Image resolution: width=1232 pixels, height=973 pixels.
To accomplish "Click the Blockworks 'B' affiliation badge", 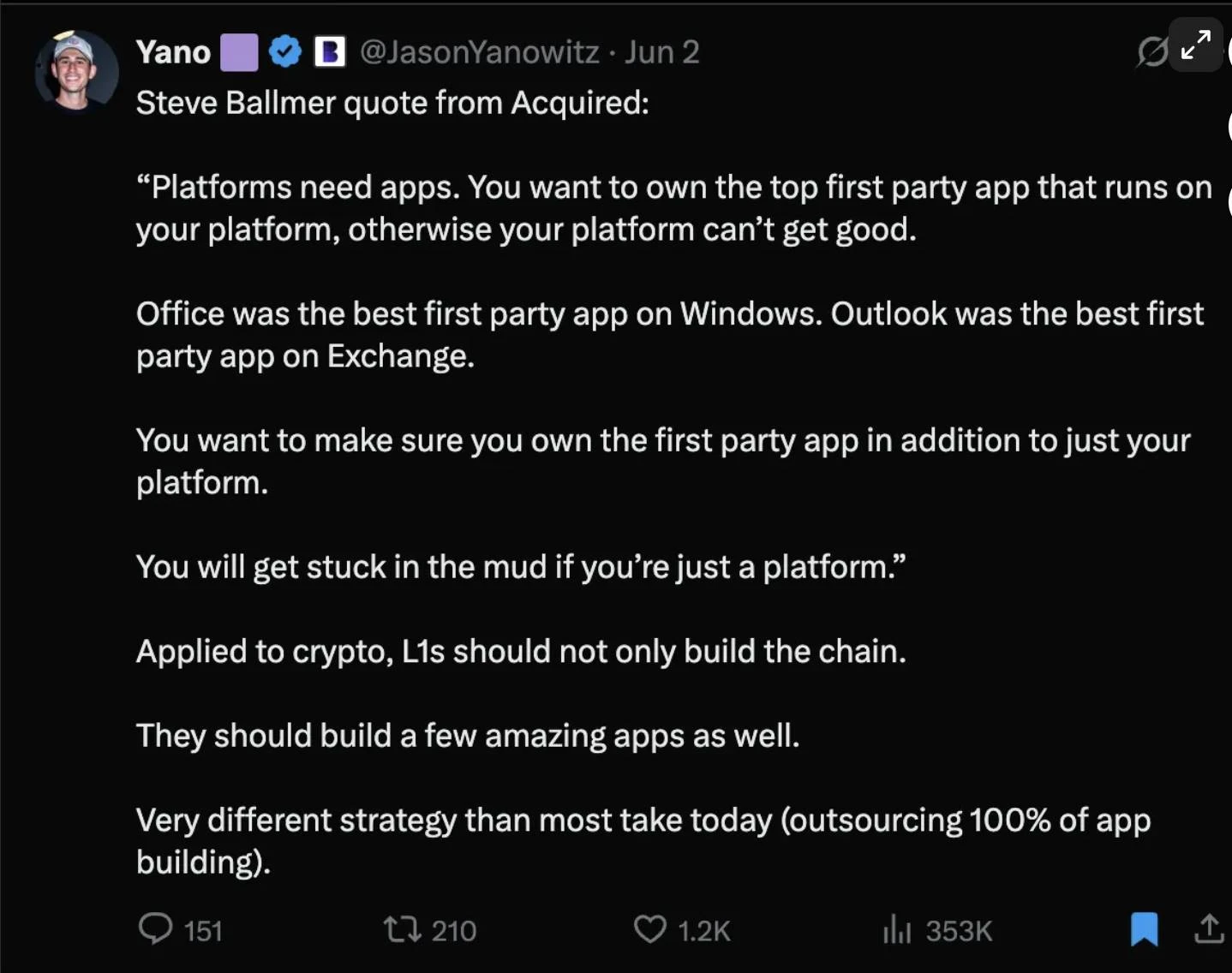I will (329, 51).
